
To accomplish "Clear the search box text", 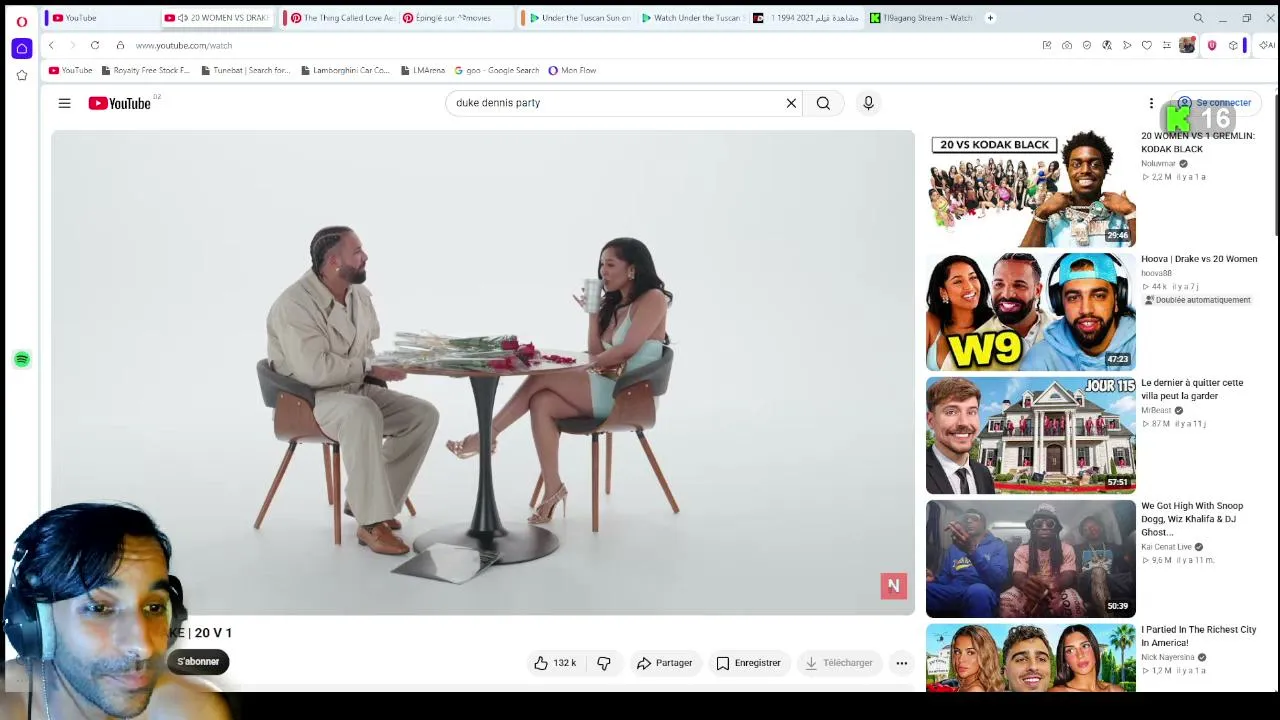I will point(791,103).
